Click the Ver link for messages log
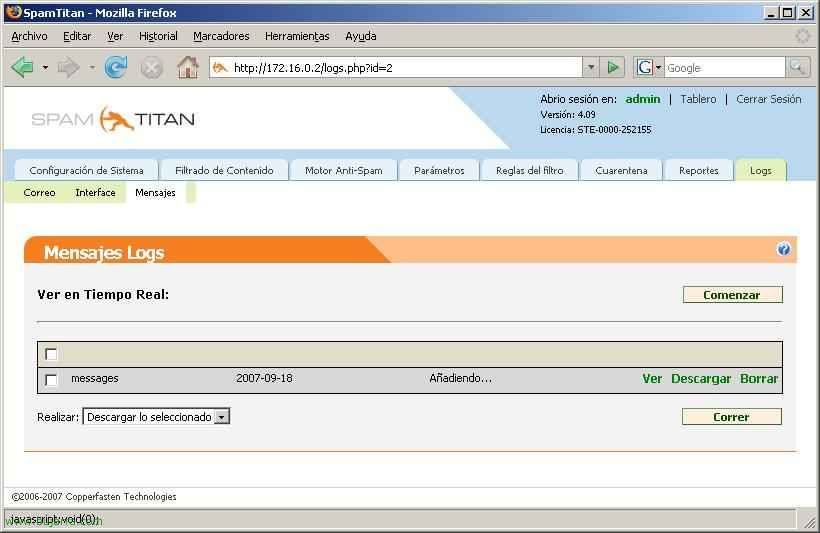820x533 pixels. [652, 379]
